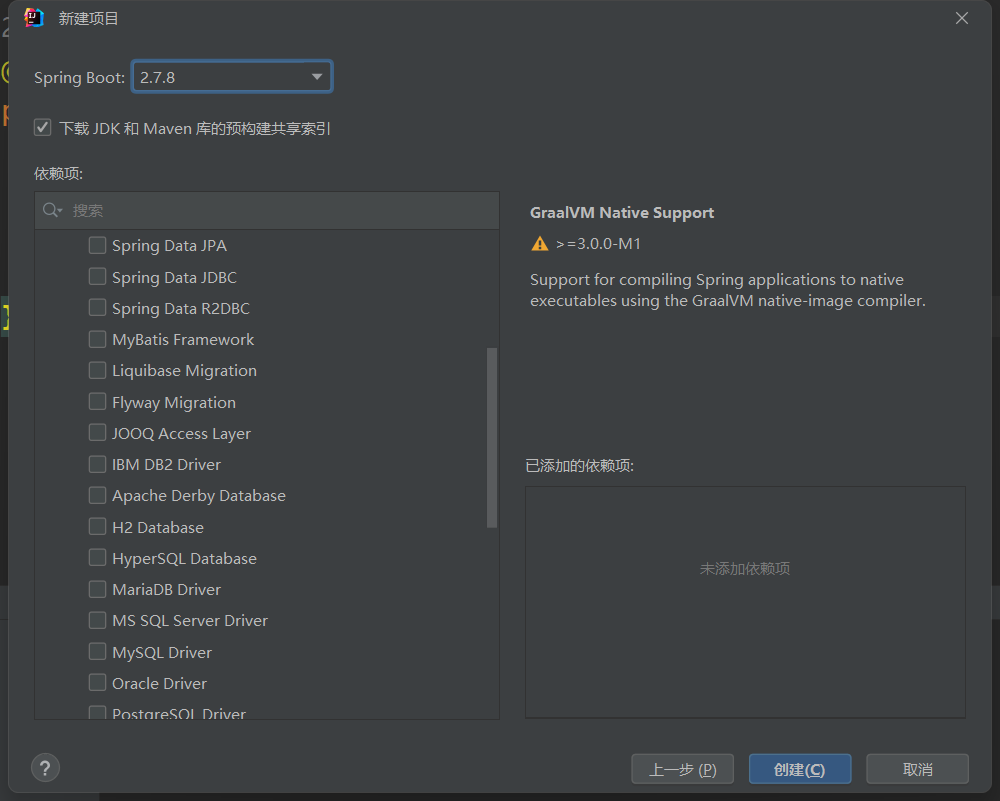The height and width of the screenshot is (801, 1000).
Task: Select Flyway Migration in the list
Action: pos(174,402)
